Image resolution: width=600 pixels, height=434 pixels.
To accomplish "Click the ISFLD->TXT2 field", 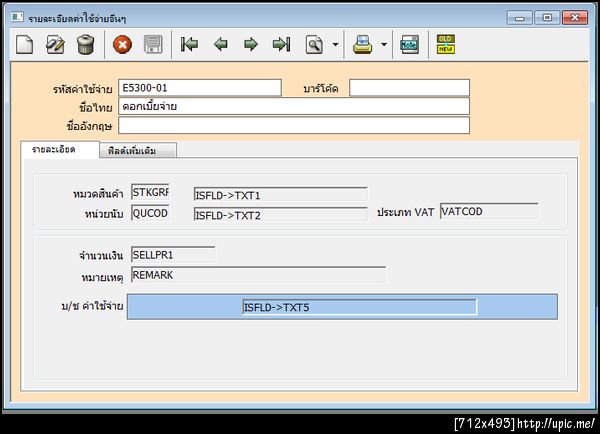I will click(280, 215).
